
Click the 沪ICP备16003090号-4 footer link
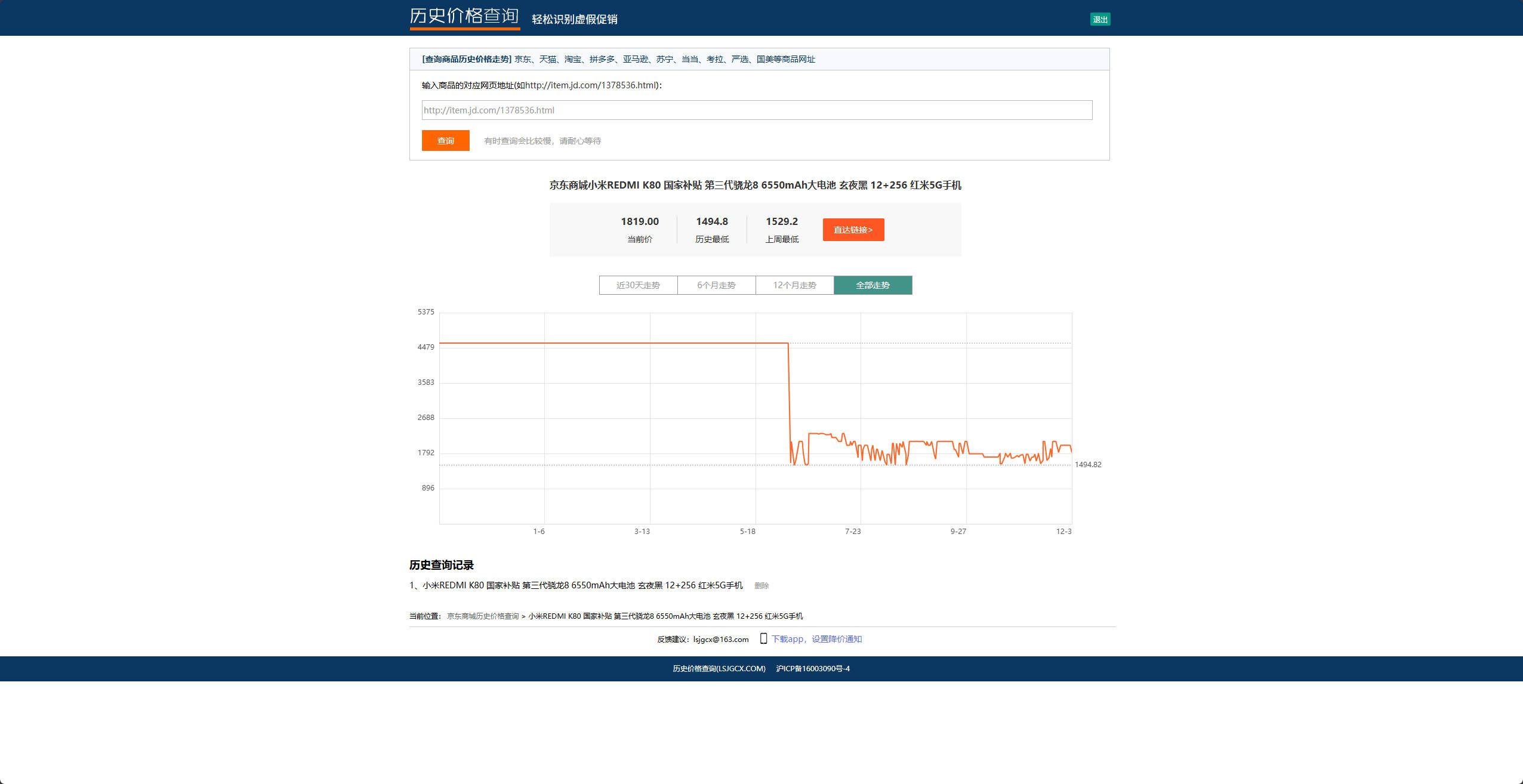pos(813,669)
